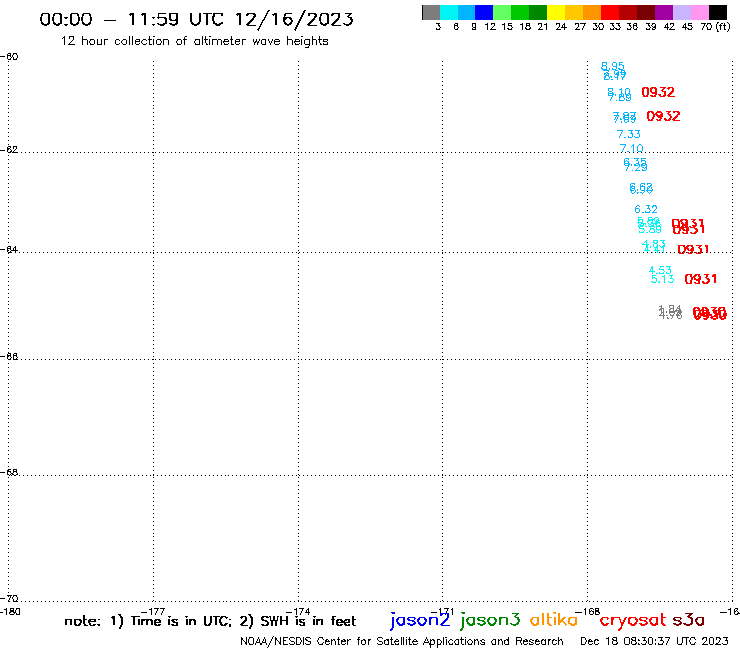This screenshot has height=650, width=740.
Task: Click the '-180' longitude axis label
Action: click(10, 612)
